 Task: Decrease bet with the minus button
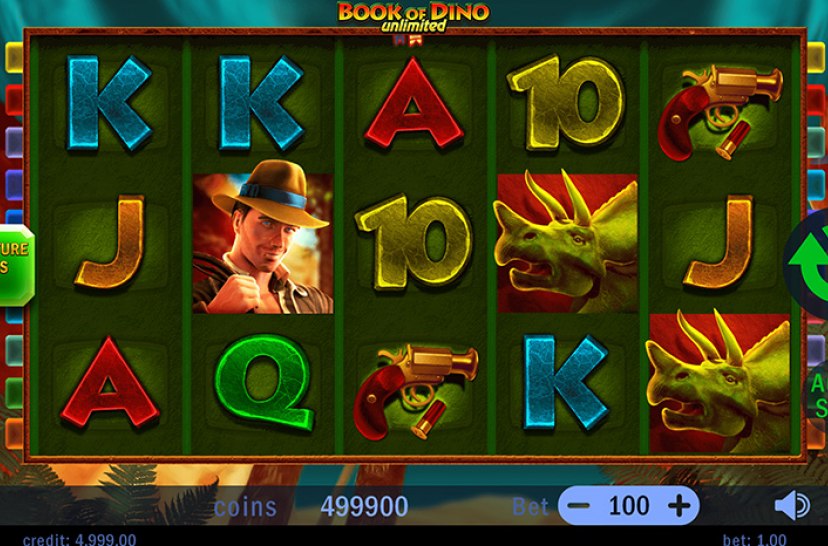pos(579,506)
